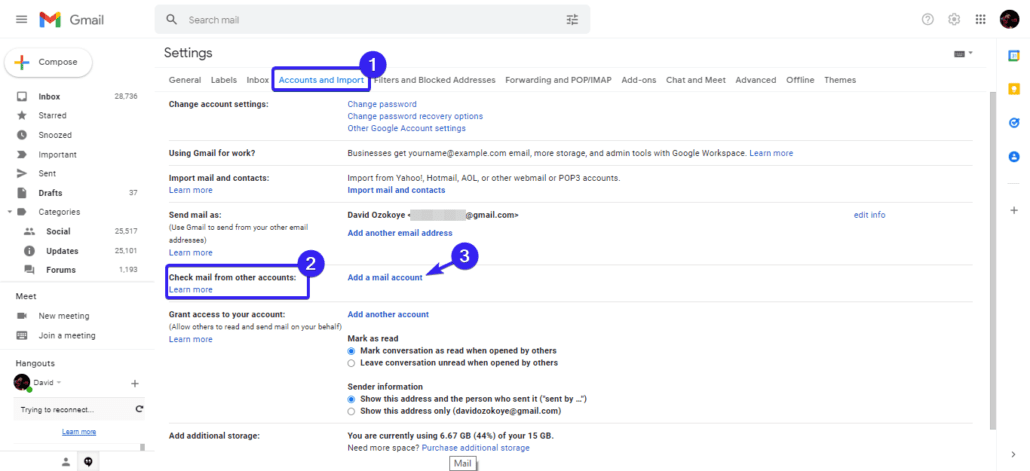
Task: Click Add another account link
Action: pyautogui.click(x=388, y=315)
